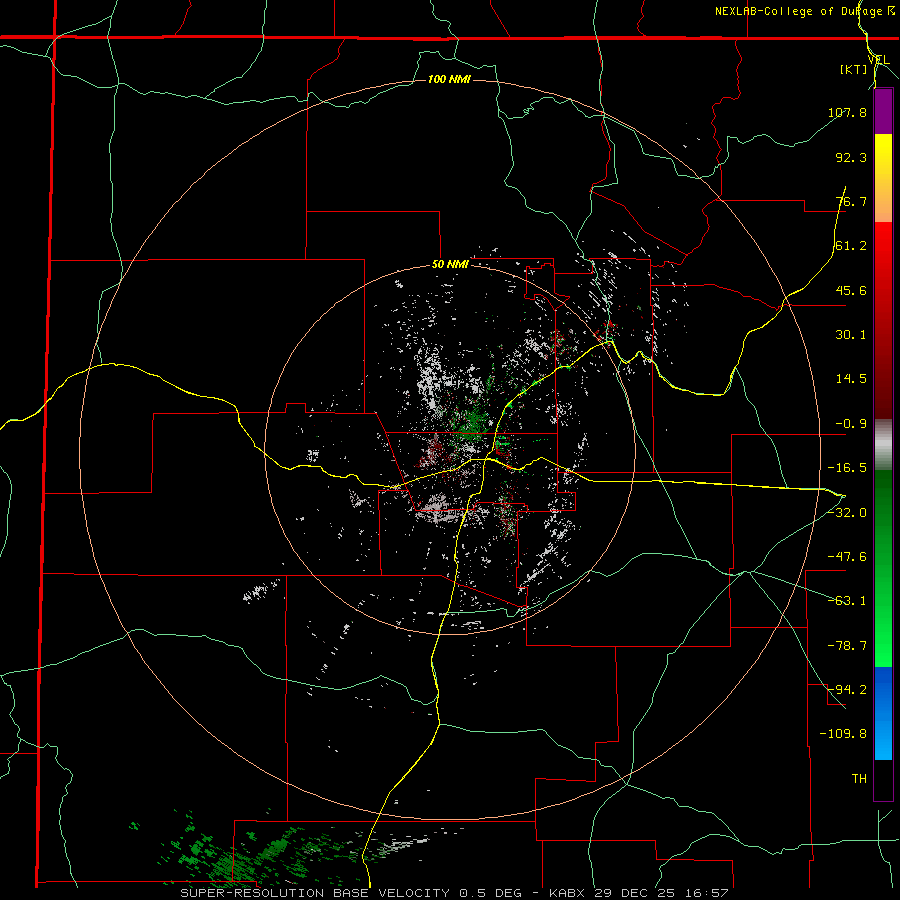Click the TH label on the scale
900x900 pixels.
859,778
